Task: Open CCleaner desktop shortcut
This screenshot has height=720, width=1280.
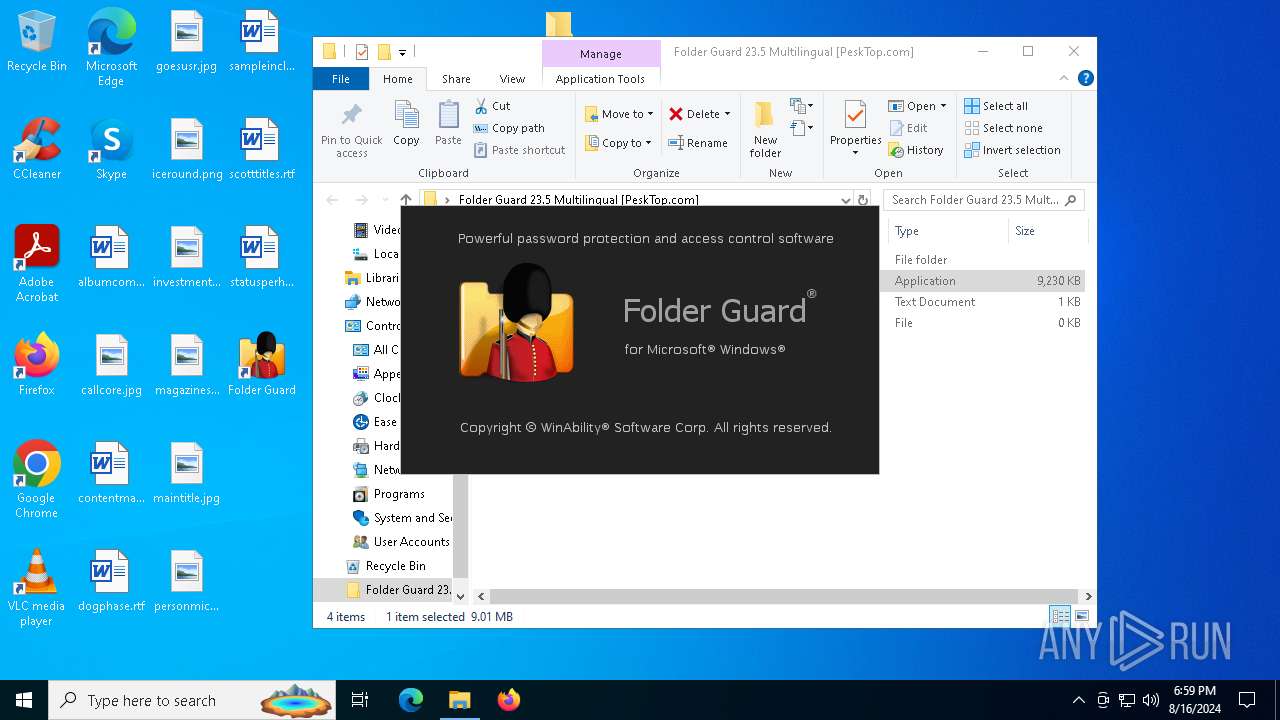Action: pos(37,149)
